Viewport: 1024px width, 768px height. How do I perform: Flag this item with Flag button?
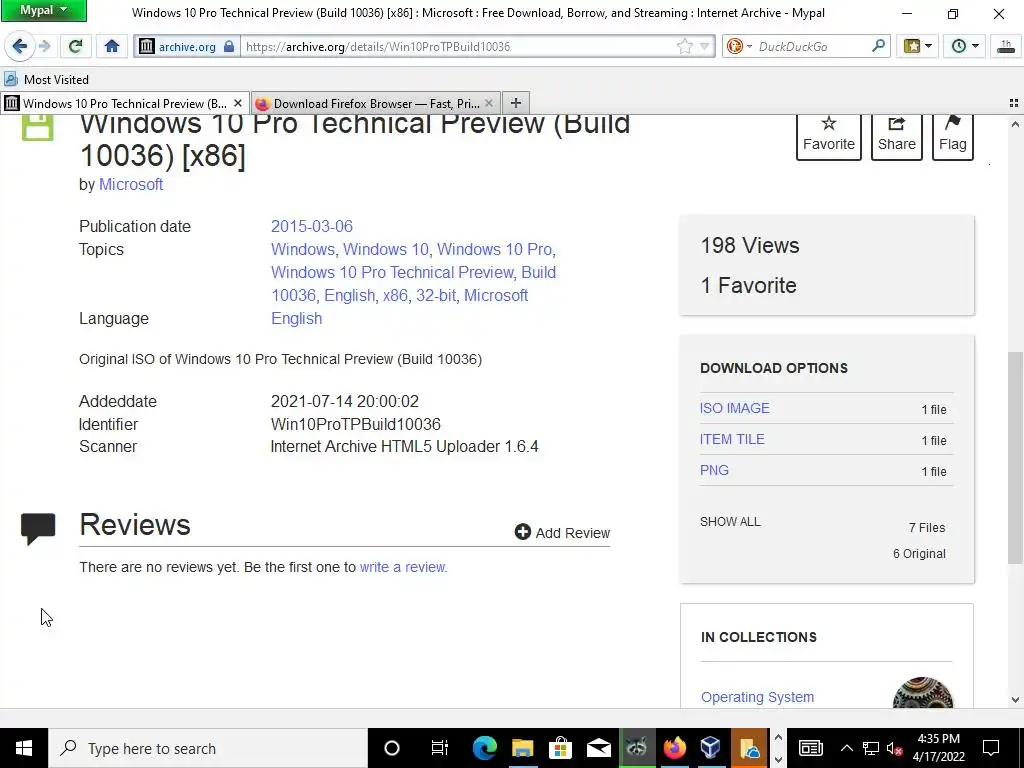[953, 136]
